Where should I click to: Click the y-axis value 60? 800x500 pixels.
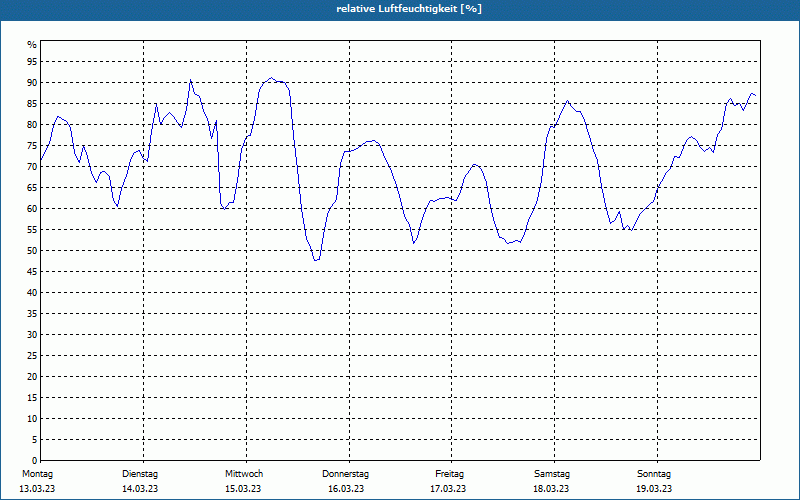(x=32, y=209)
